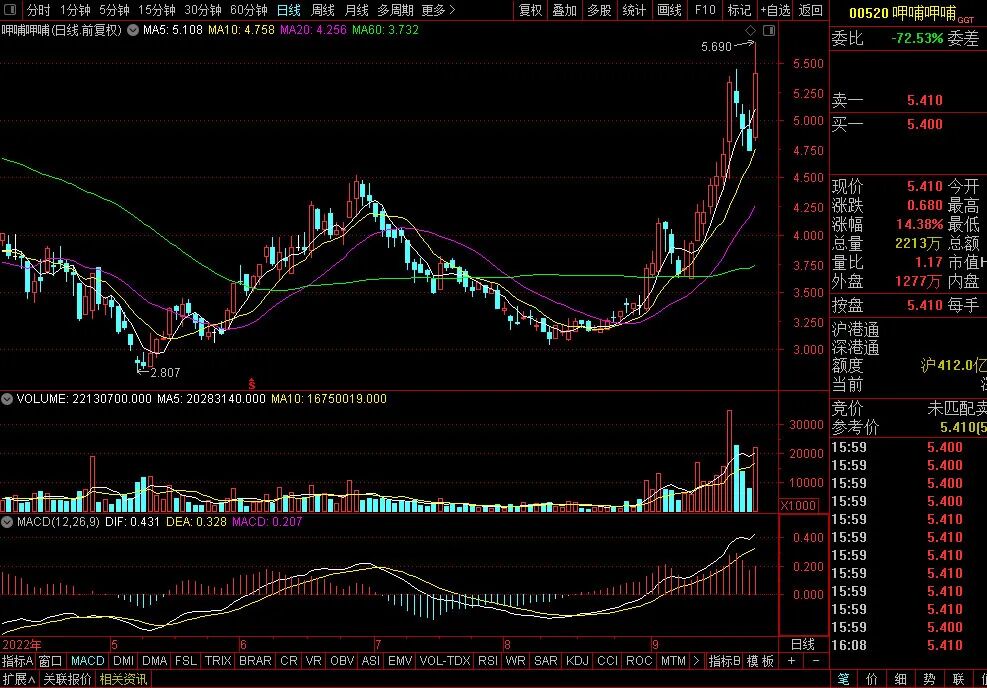
Task: Open the 指标B indicator group
Action: click(x=725, y=661)
